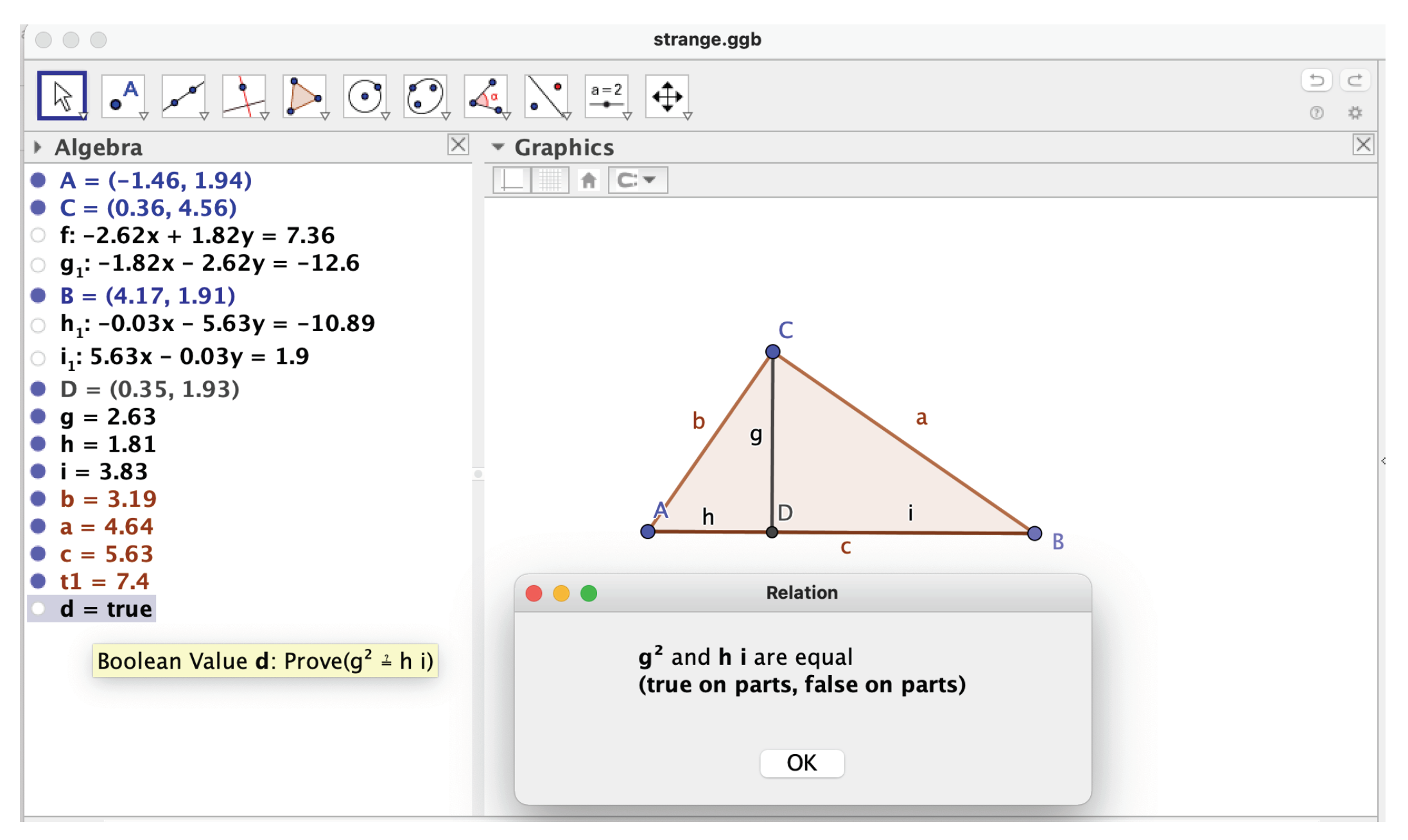Image resolution: width=1408 pixels, height=840 pixels.
Task: Select the Perpendicular Line tool
Action: tap(243, 96)
